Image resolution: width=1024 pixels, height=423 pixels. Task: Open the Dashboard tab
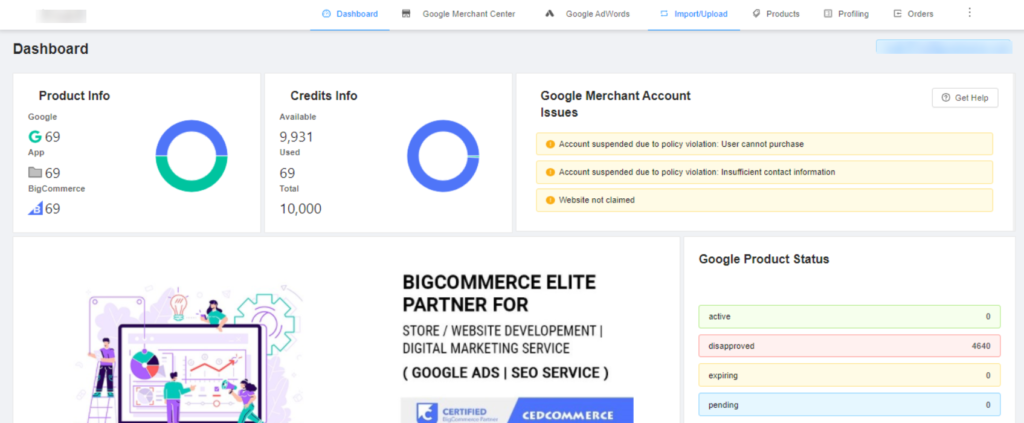pyautogui.click(x=350, y=14)
